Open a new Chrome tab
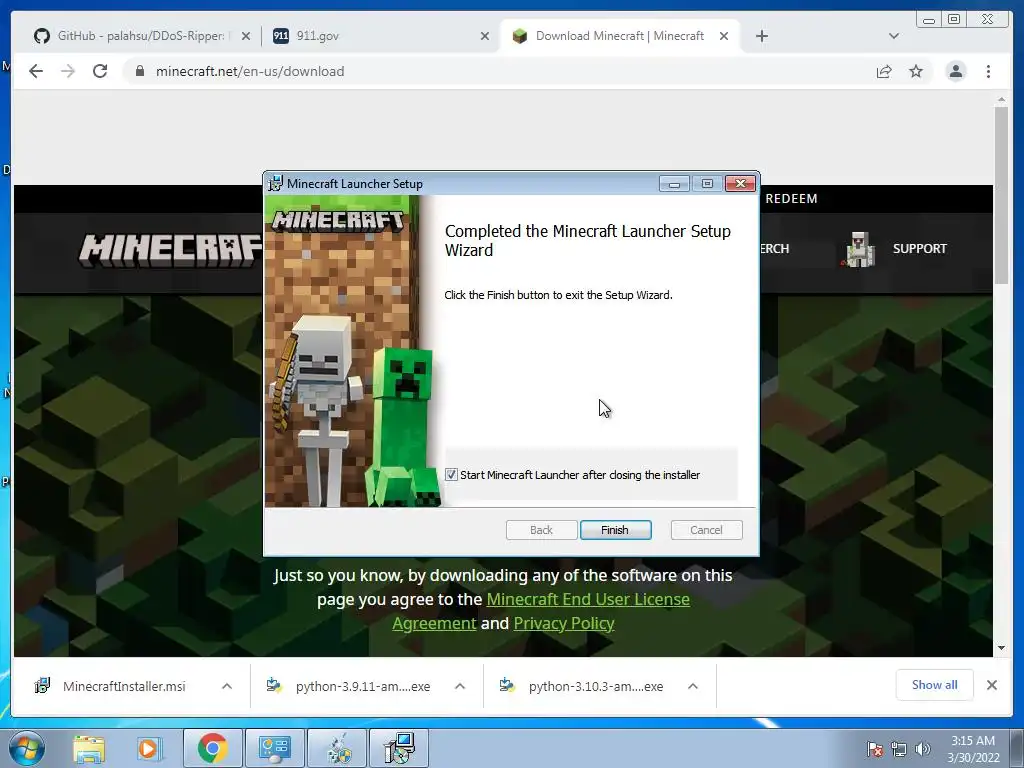 (761, 37)
